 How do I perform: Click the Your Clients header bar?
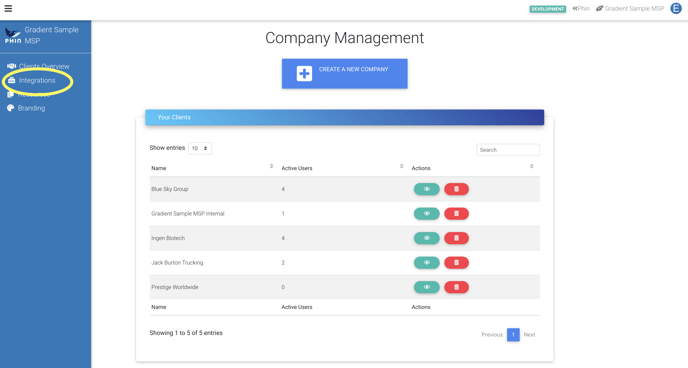click(x=344, y=117)
